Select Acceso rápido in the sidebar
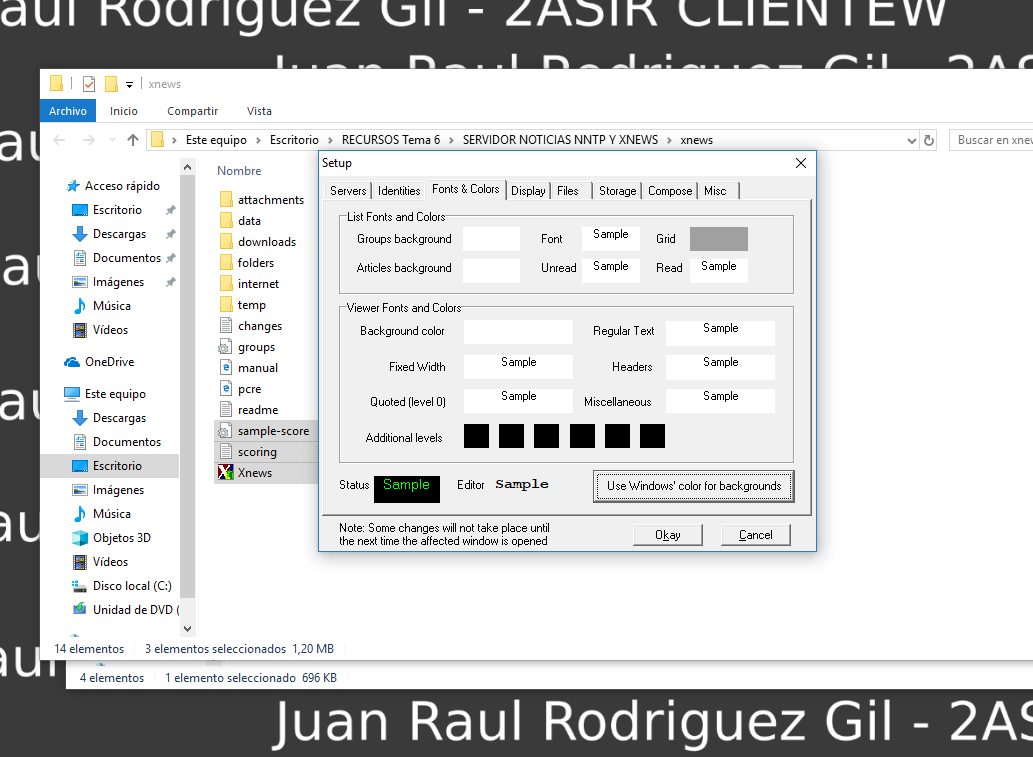Screen dimensions: 1033x757 click(122, 186)
